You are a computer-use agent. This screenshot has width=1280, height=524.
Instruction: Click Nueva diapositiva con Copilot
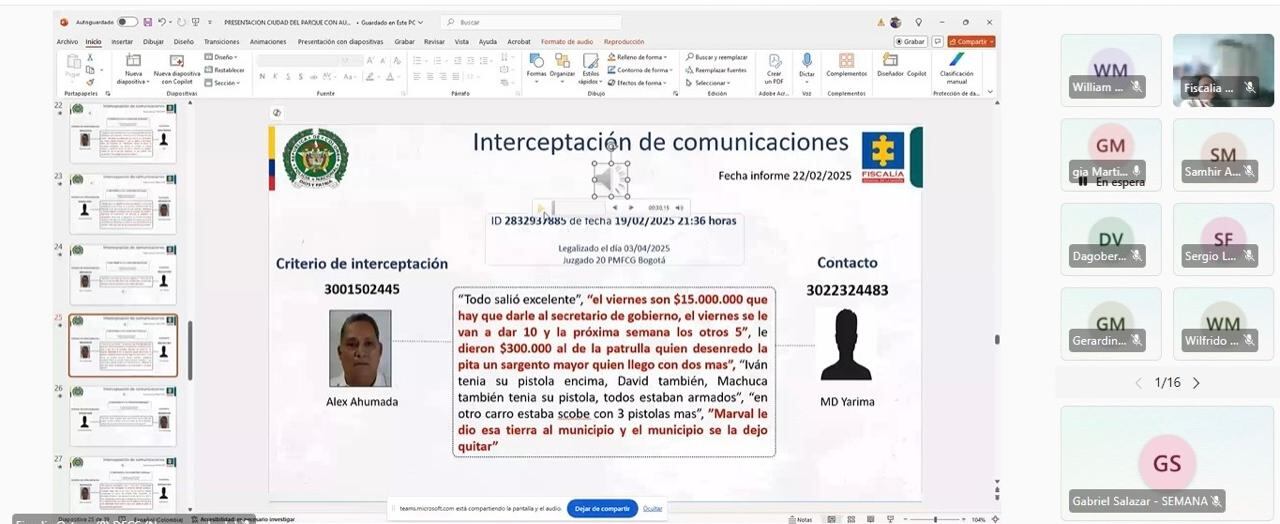(x=176, y=69)
